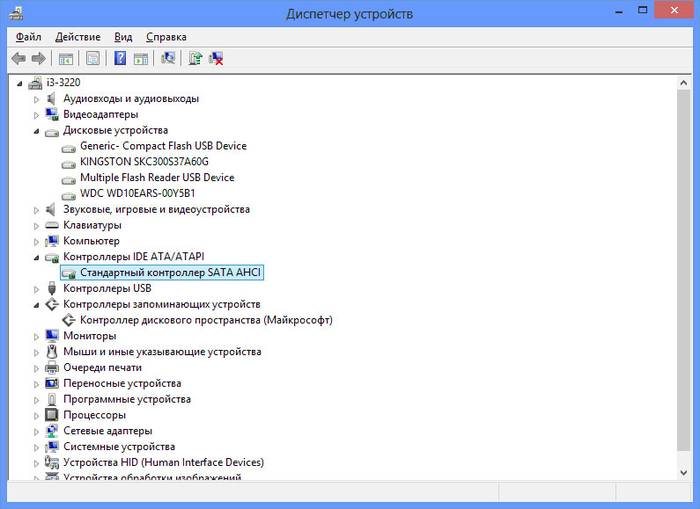The width and height of the screenshot is (700, 509).
Task: Expand the Видеоадаптеры category
Action: point(37,115)
